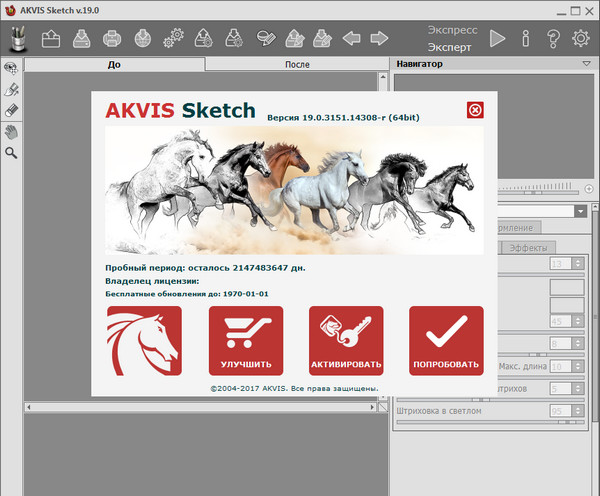The height and width of the screenshot is (496, 600).
Task: Open the presets dropdown arrow
Action: (x=580, y=211)
